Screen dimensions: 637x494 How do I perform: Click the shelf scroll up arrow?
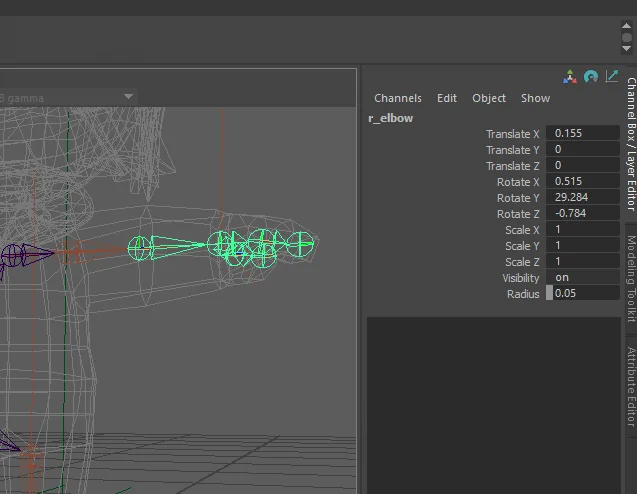[626, 26]
